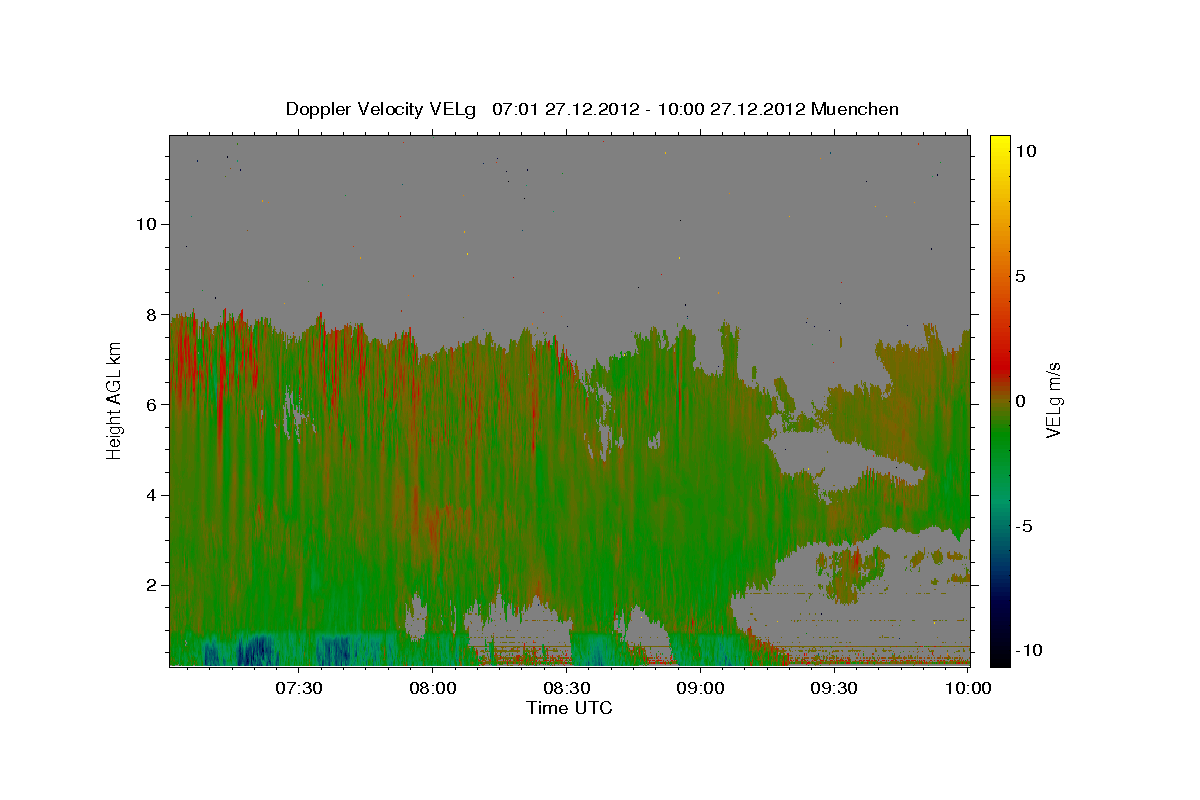Click colorbar label '-5'
1200x800 pixels.
click(1024, 526)
